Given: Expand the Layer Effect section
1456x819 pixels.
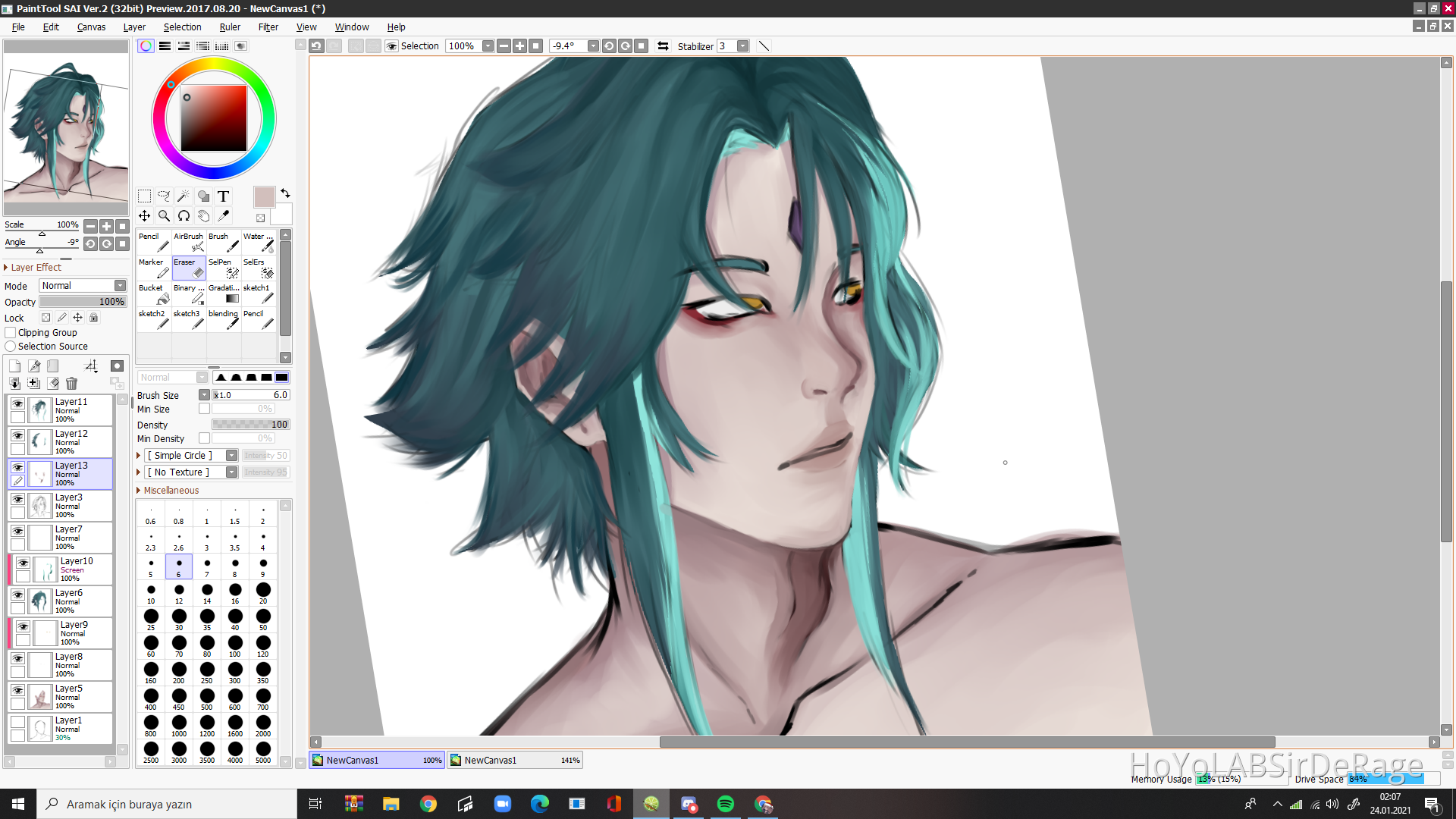Looking at the screenshot, I should (x=6, y=267).
